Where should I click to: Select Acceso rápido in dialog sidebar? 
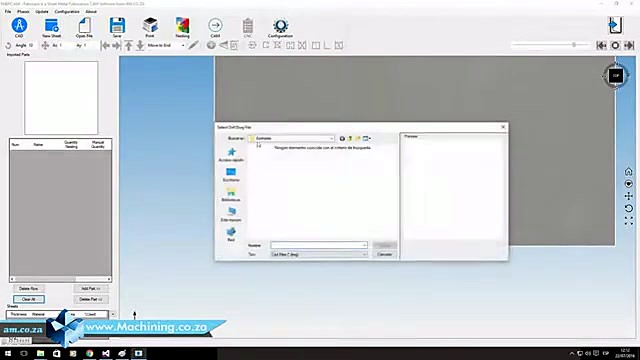click(x=231, y=155)
